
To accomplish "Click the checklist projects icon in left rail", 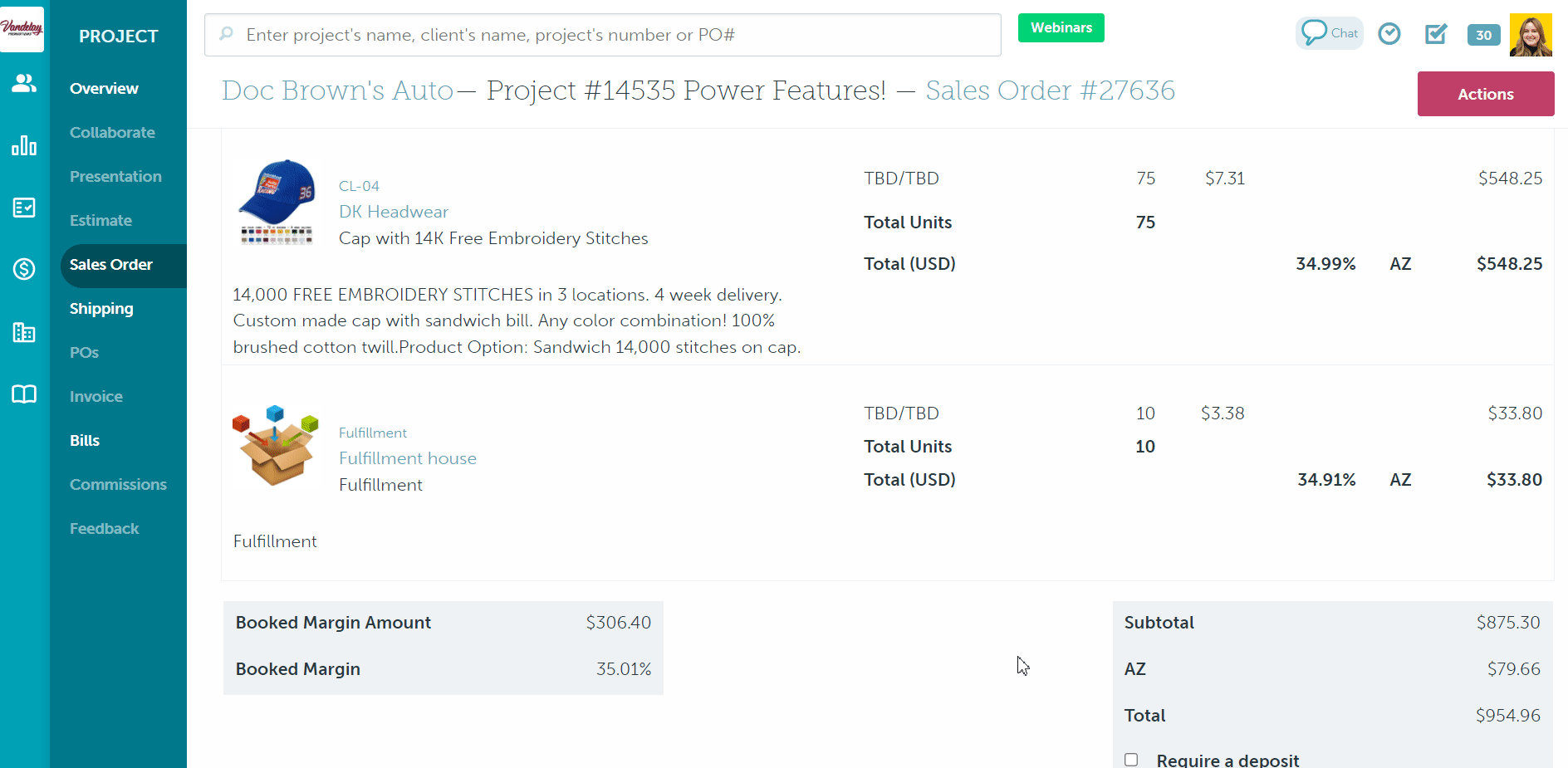I will click(24, 208).
